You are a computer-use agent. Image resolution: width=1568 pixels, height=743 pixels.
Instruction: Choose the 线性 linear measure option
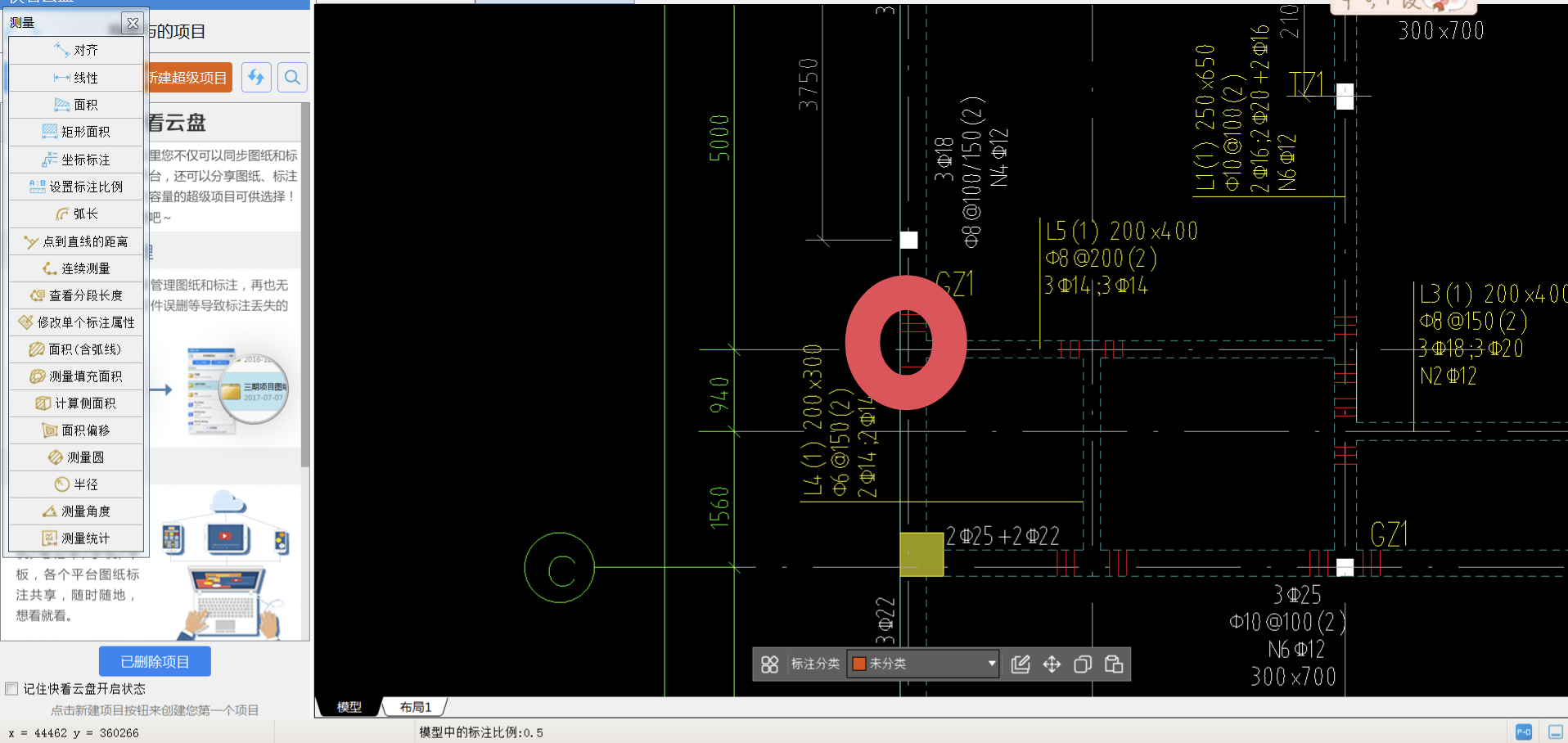76,78
